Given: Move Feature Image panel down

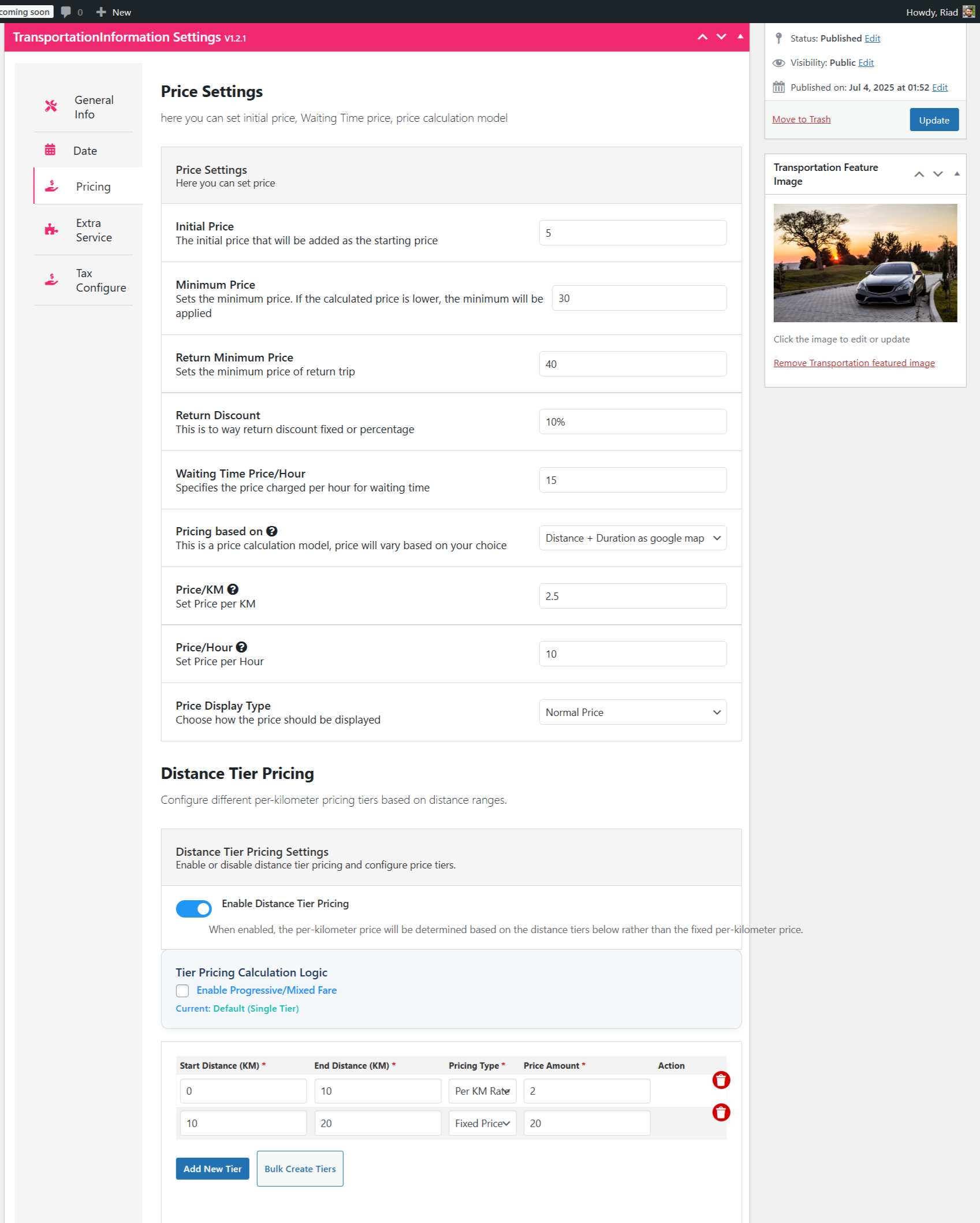Looking at the screenshot, I should pyautogui.click(x=938, y=174).
